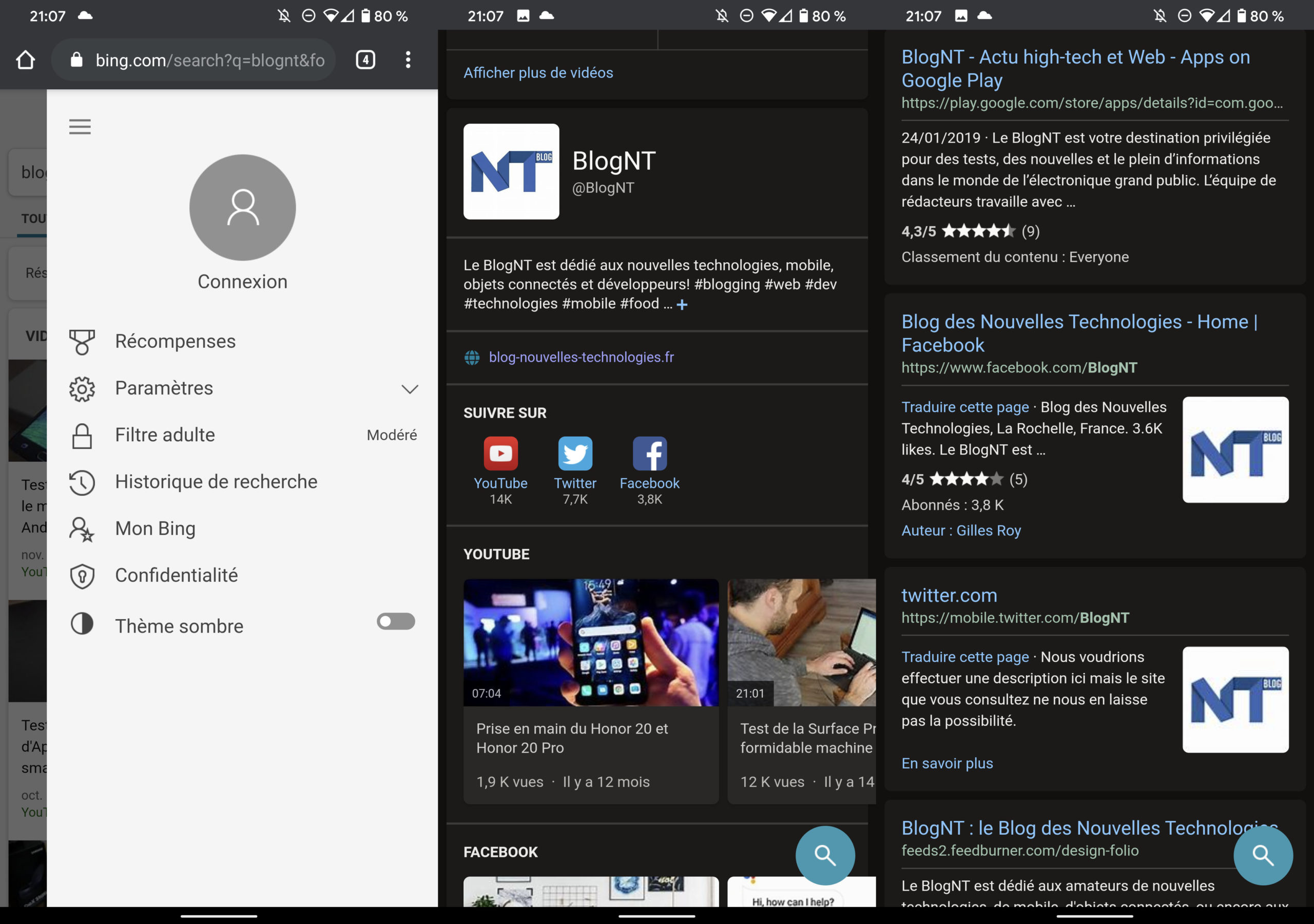Tap the Connexion profile avatar
The image size is (1314, 924).
pos(243,207)
